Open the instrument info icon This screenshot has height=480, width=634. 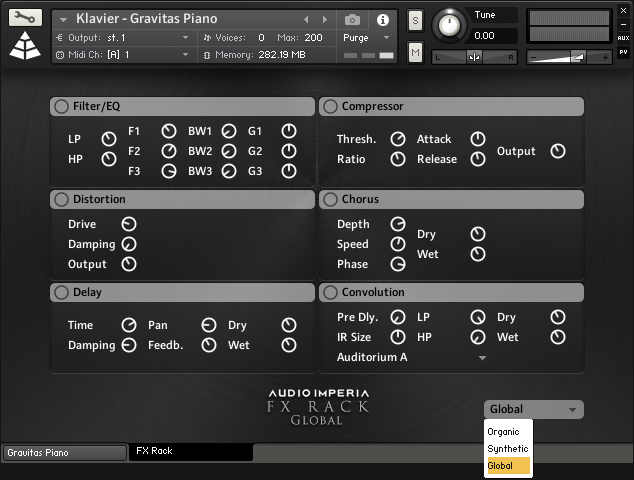coord(383,20)
